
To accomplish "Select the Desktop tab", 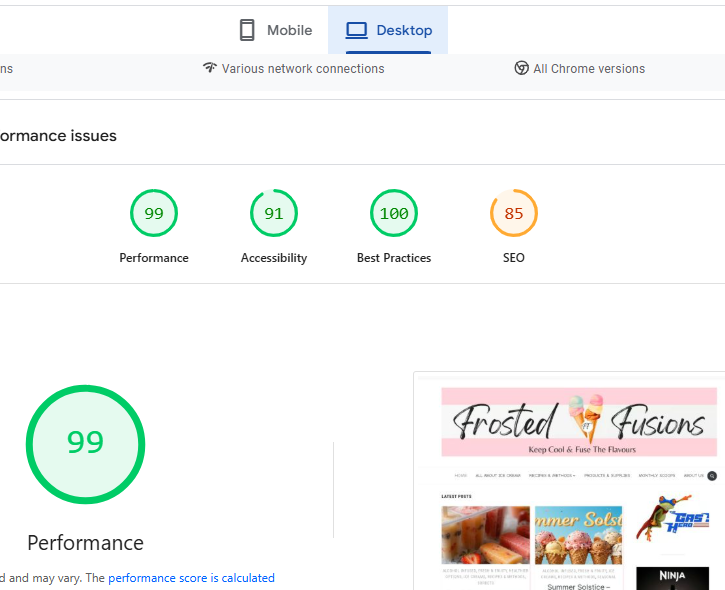I will 388,30.
